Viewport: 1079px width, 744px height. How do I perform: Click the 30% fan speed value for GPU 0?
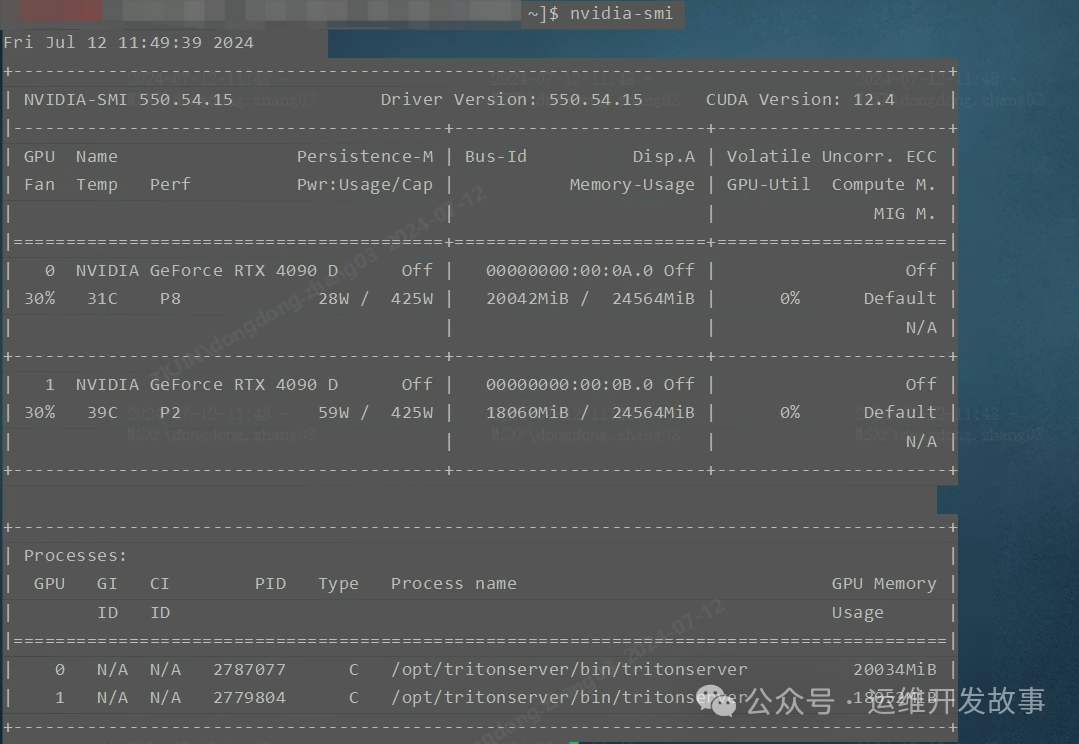pyautogui.click(x=40, y=297)
